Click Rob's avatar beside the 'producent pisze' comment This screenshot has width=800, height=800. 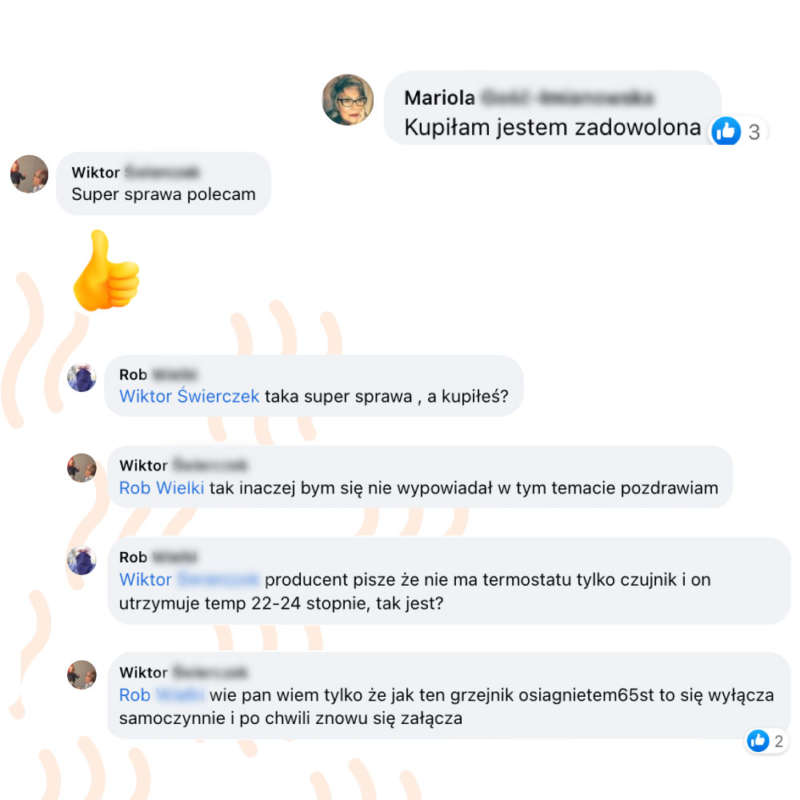pyautogui.click(x=82, y=560)
